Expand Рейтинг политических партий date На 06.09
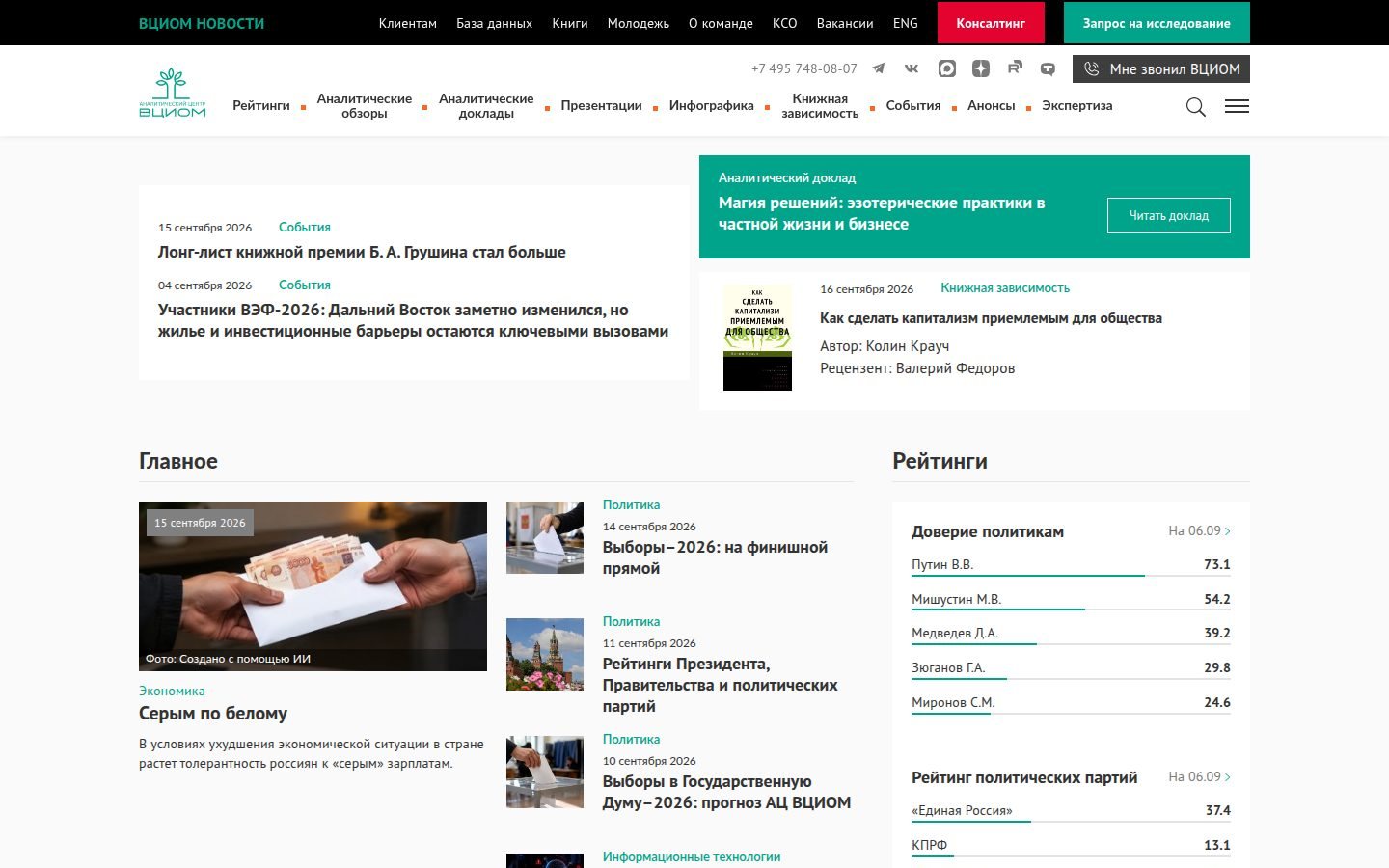Screen dimensions: 1389x868 tap(1199, 776)
